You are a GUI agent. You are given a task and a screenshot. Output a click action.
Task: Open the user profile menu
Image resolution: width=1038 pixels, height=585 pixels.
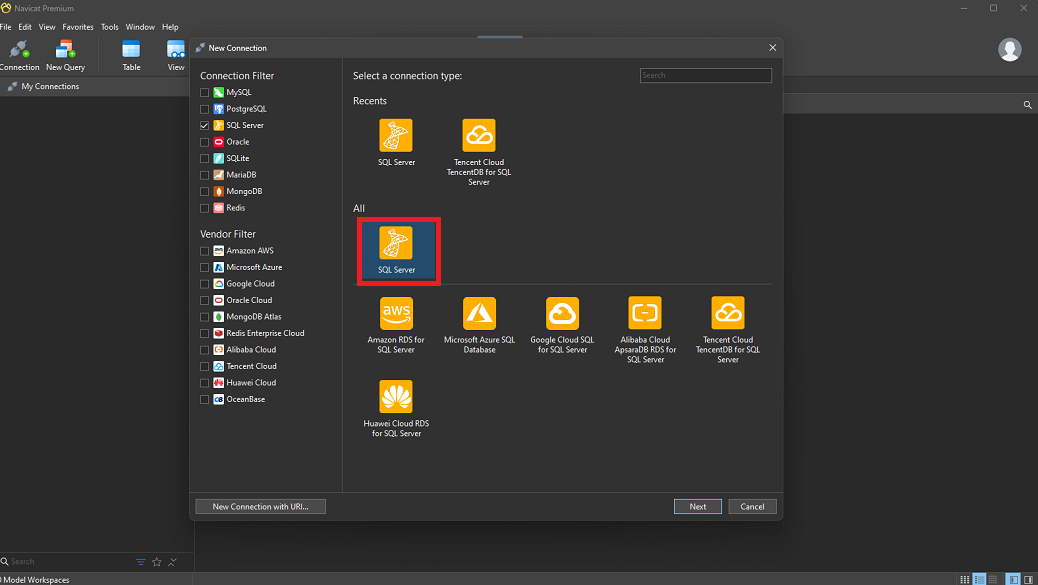(x=1009, y=49)
